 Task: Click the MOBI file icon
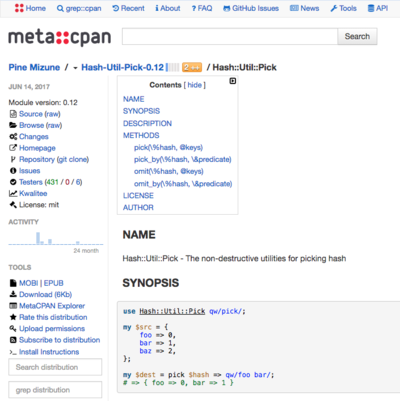coord(13,283)
